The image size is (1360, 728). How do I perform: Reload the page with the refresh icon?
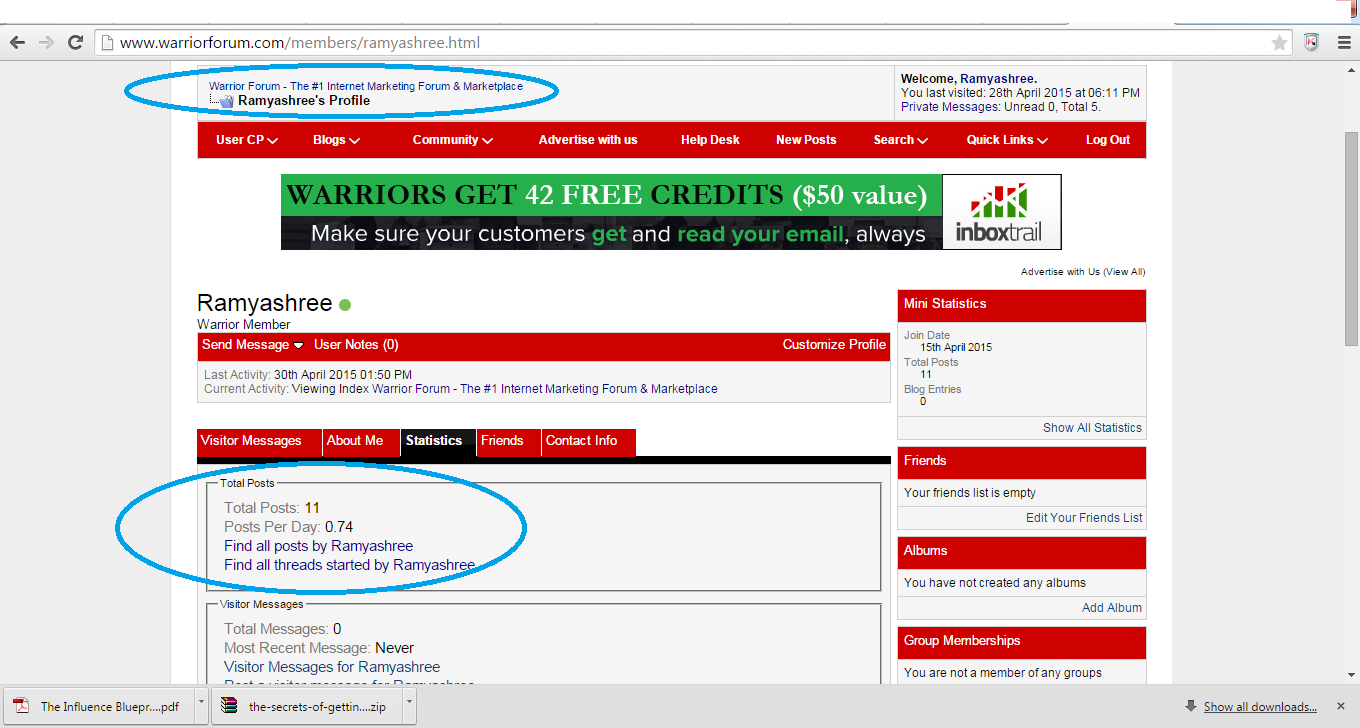pyautogui.click(x=75, y=42)
